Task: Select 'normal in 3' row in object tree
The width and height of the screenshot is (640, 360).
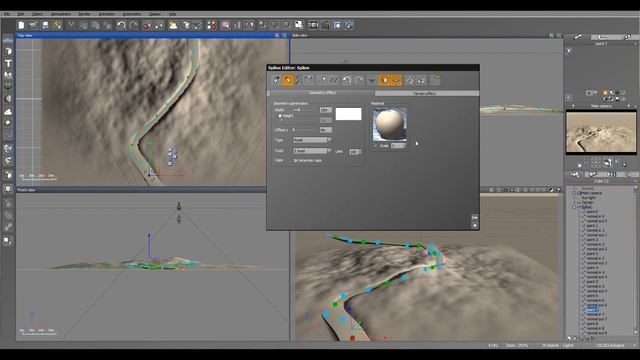Action: 596,258
